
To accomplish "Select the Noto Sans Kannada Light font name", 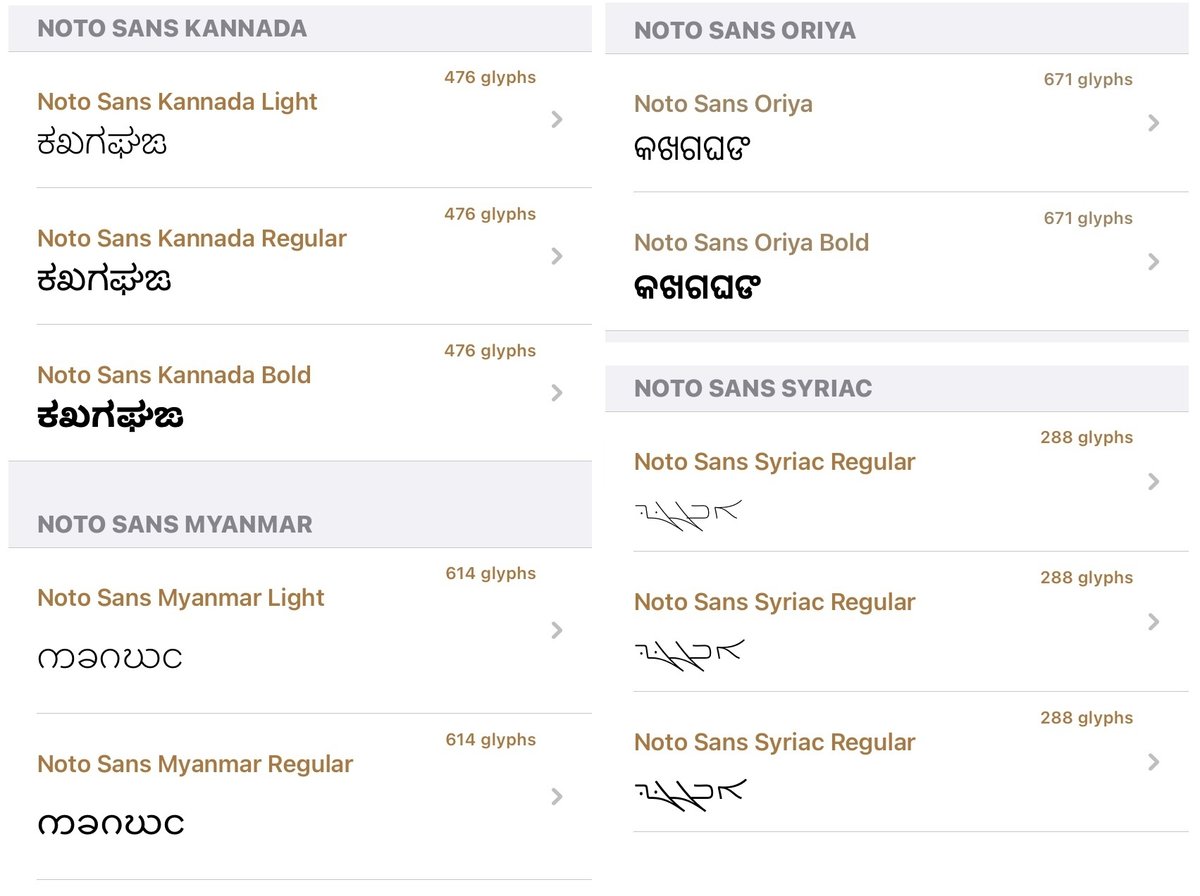I will pos(177,102).
